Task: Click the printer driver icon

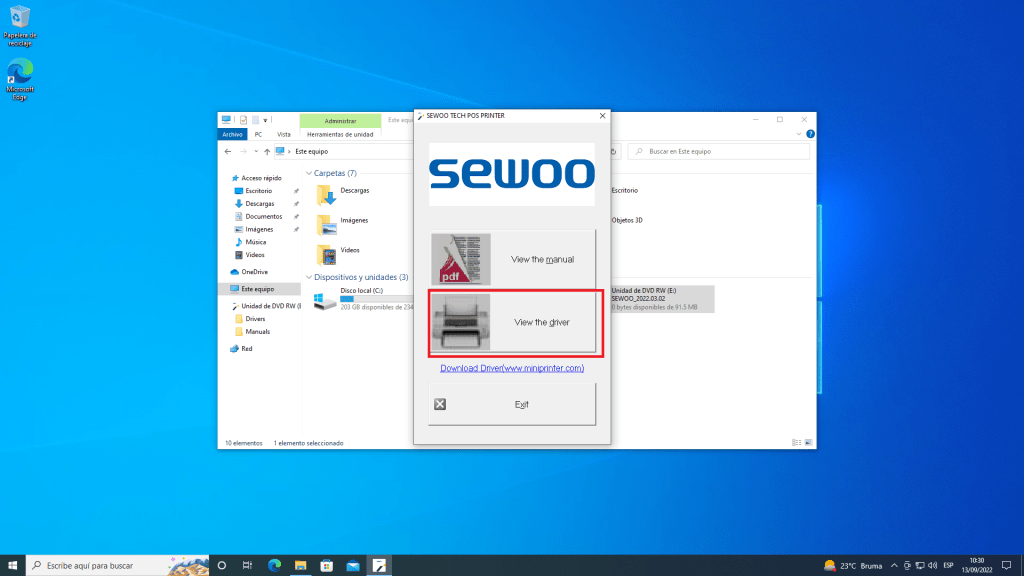Action: coord(461,323)
